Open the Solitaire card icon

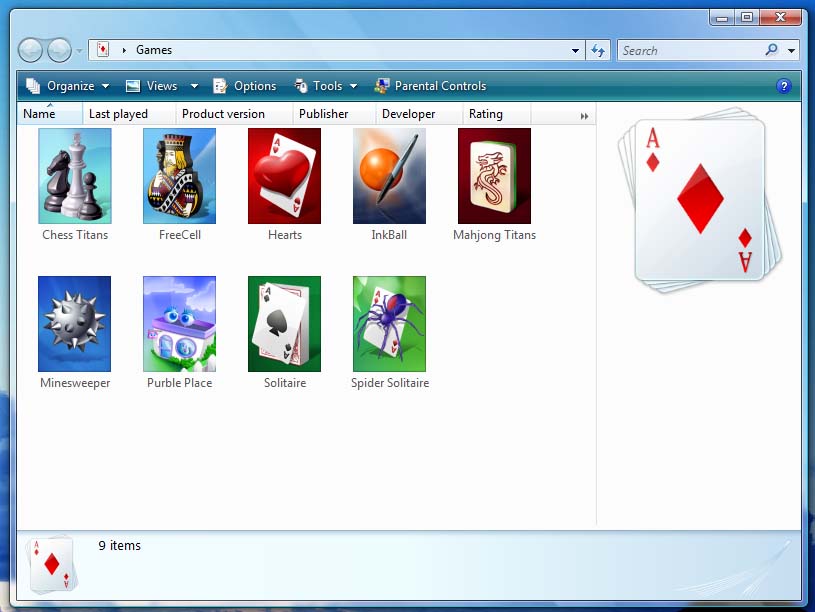[284, 323]
